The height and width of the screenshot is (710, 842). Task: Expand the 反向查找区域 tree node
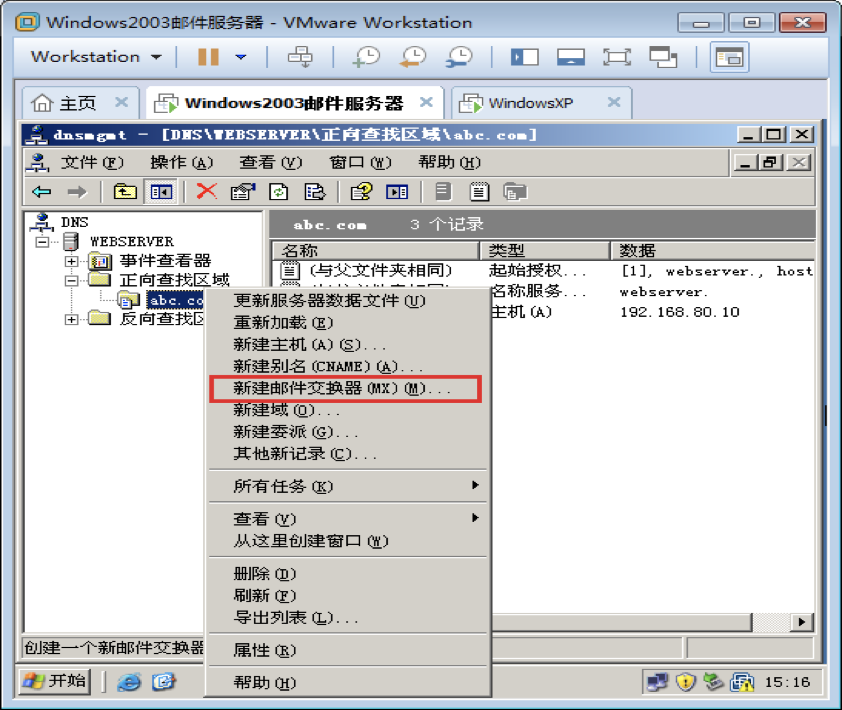pyautogui.click(x=71, y=320)
